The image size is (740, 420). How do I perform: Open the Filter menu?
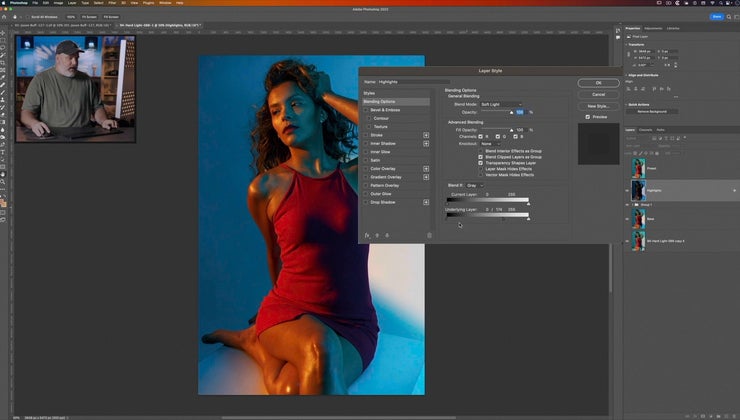(x=112, y=3)
